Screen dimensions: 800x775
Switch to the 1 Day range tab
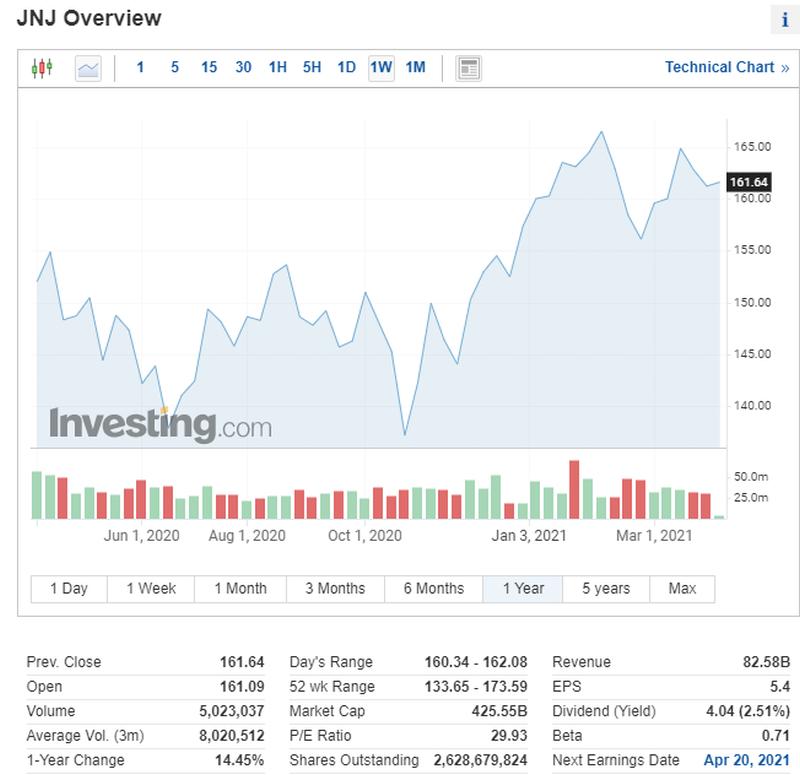click(x=69, y=588)
